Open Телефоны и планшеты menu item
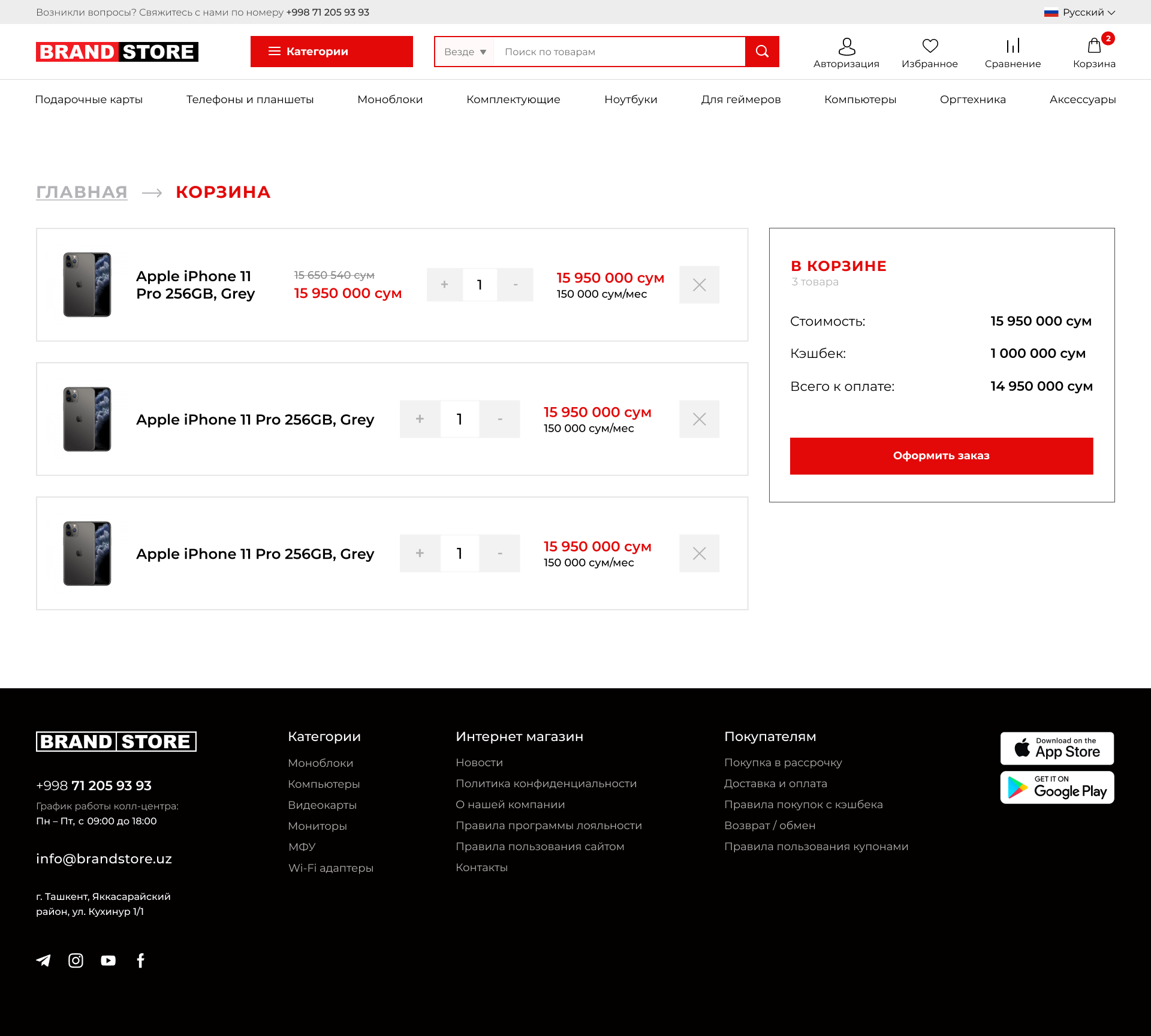The image size is (1151, 1036). pos(250,100)
